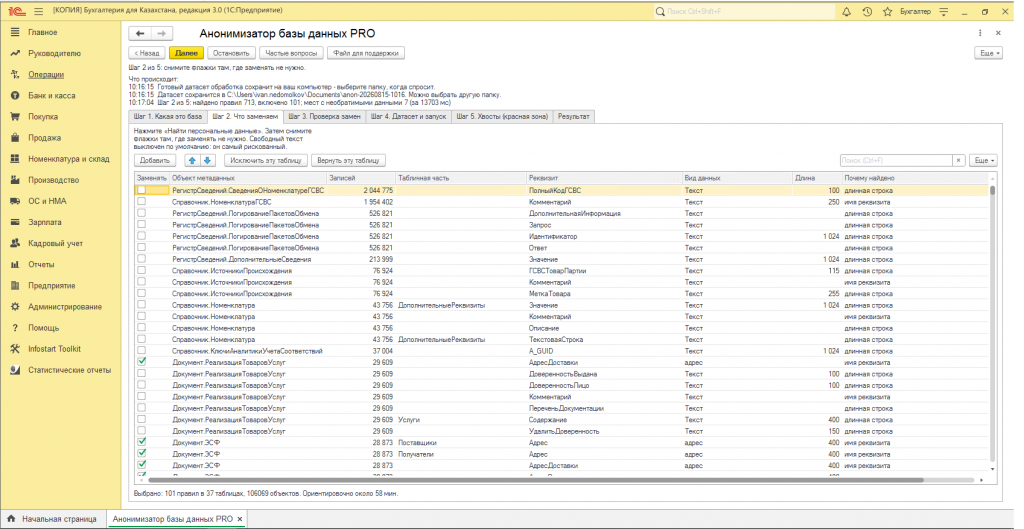Go to Начальная страница home tab
This screenshot has width=1024, height=529.
point(54,519)
